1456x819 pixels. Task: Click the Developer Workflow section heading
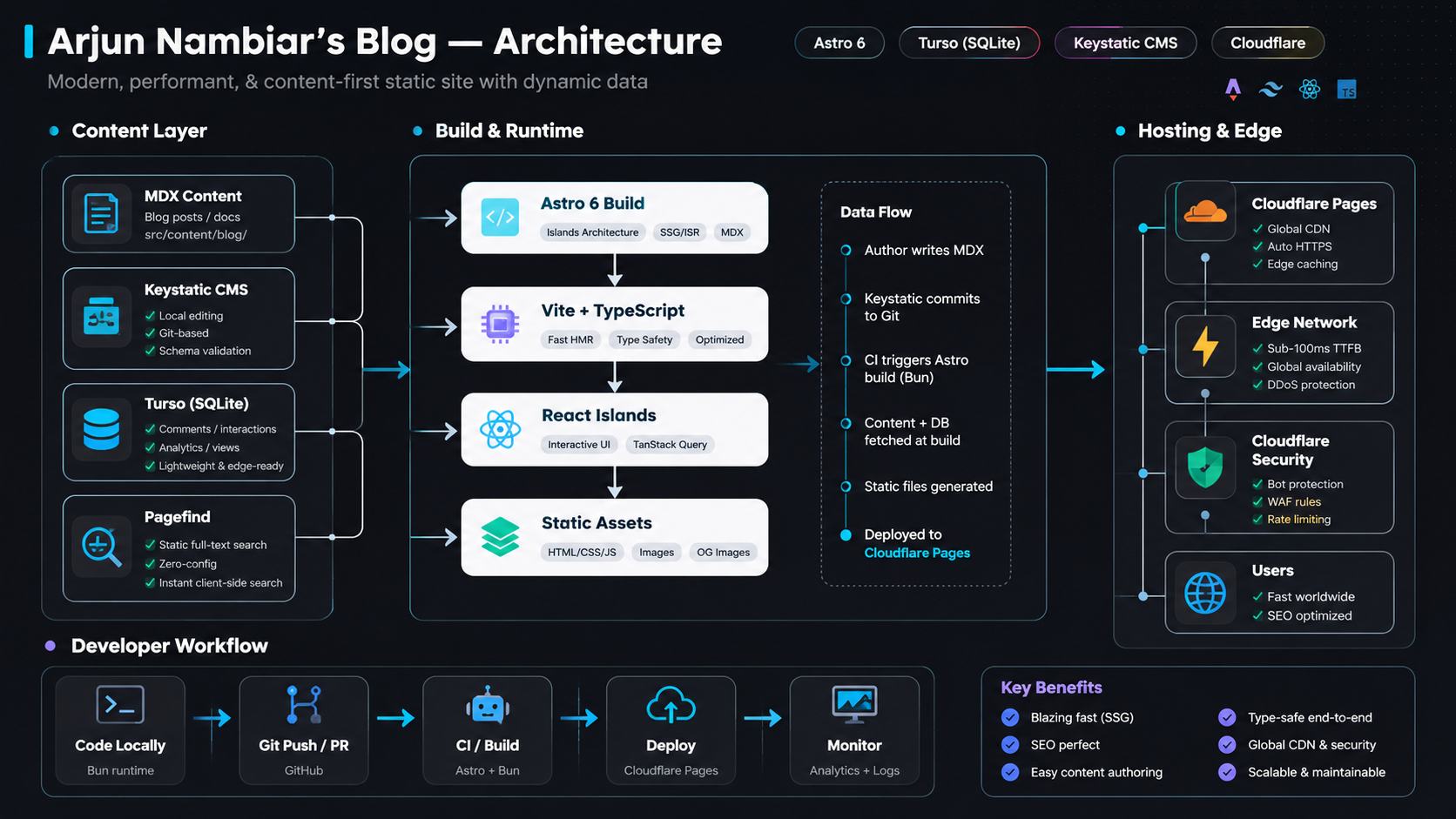(170, 646)
